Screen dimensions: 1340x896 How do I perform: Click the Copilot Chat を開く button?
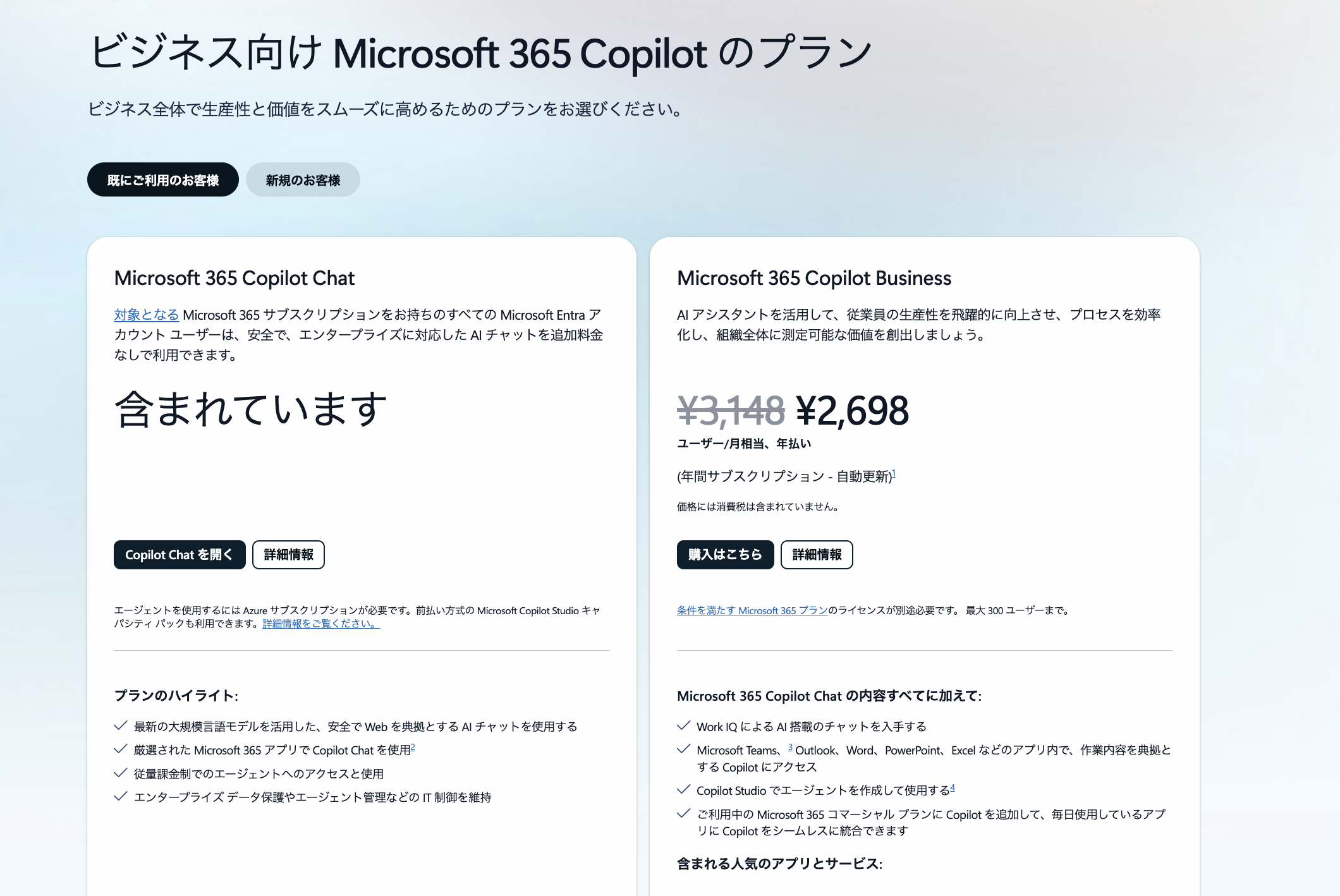(180, 555)
